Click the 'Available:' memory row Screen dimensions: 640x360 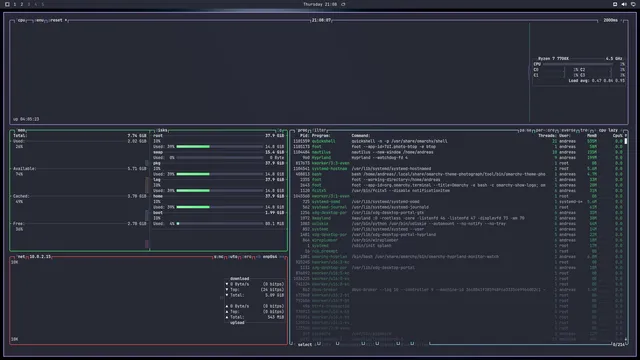coord(80,169)
